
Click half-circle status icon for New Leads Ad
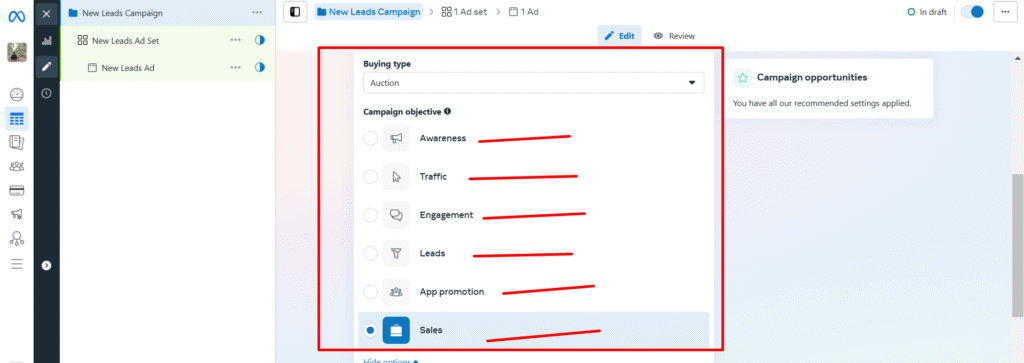click(x=260, y=68)
